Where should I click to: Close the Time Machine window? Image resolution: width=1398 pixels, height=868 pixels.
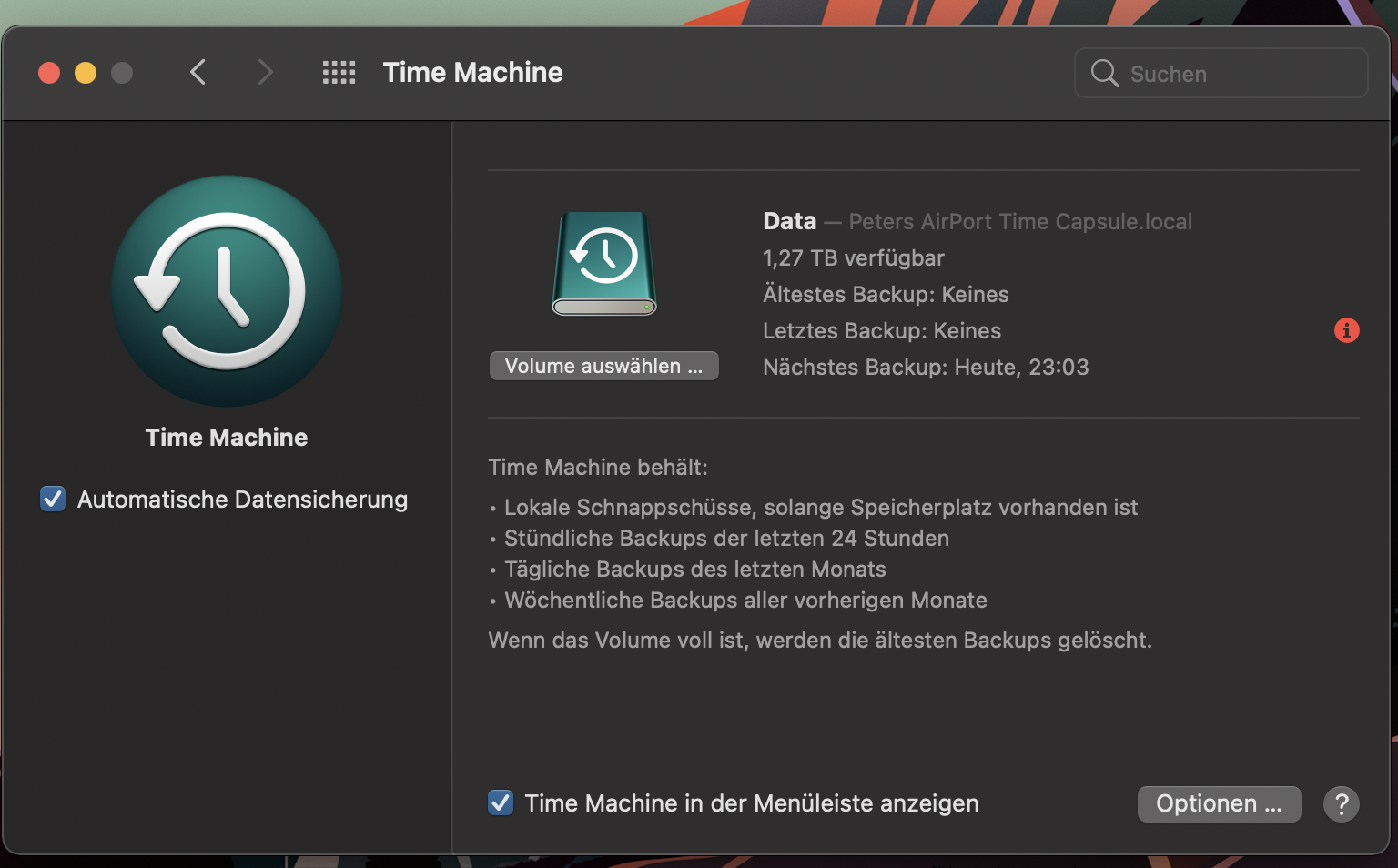pyautogui.click(x=49, y=73)
